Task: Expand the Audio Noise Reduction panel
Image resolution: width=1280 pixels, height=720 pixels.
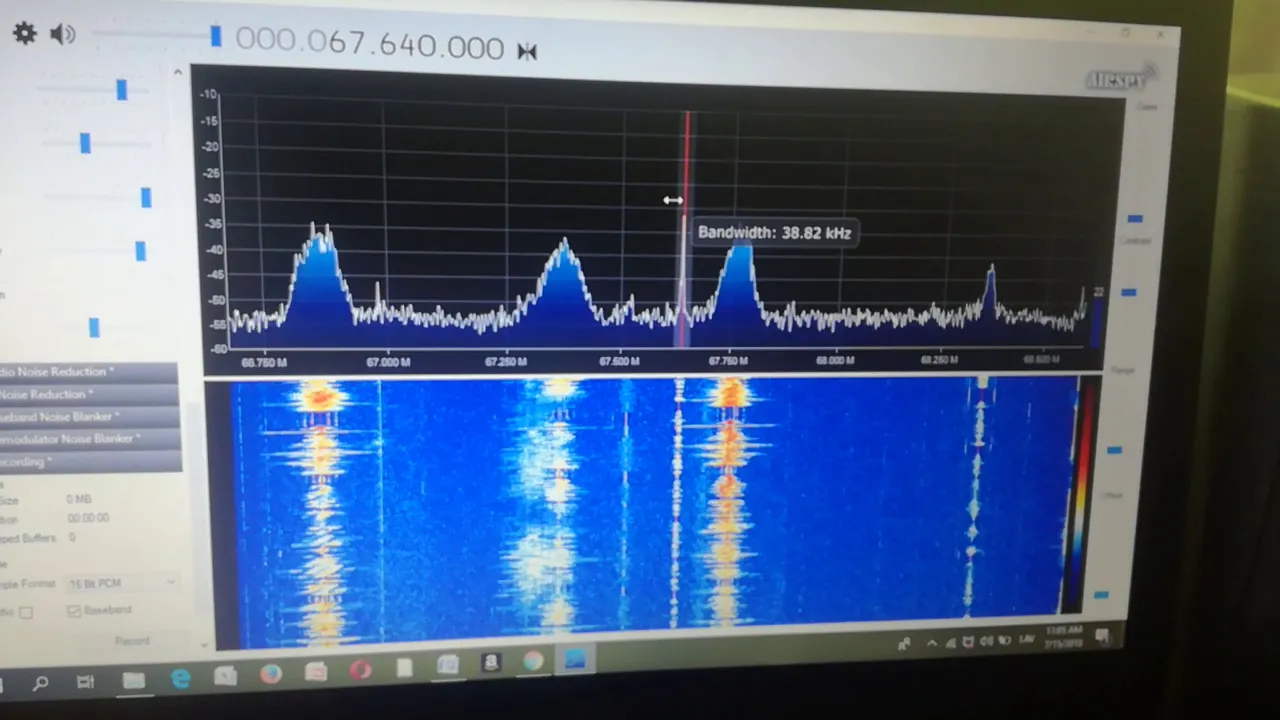Action: (88, 372)
